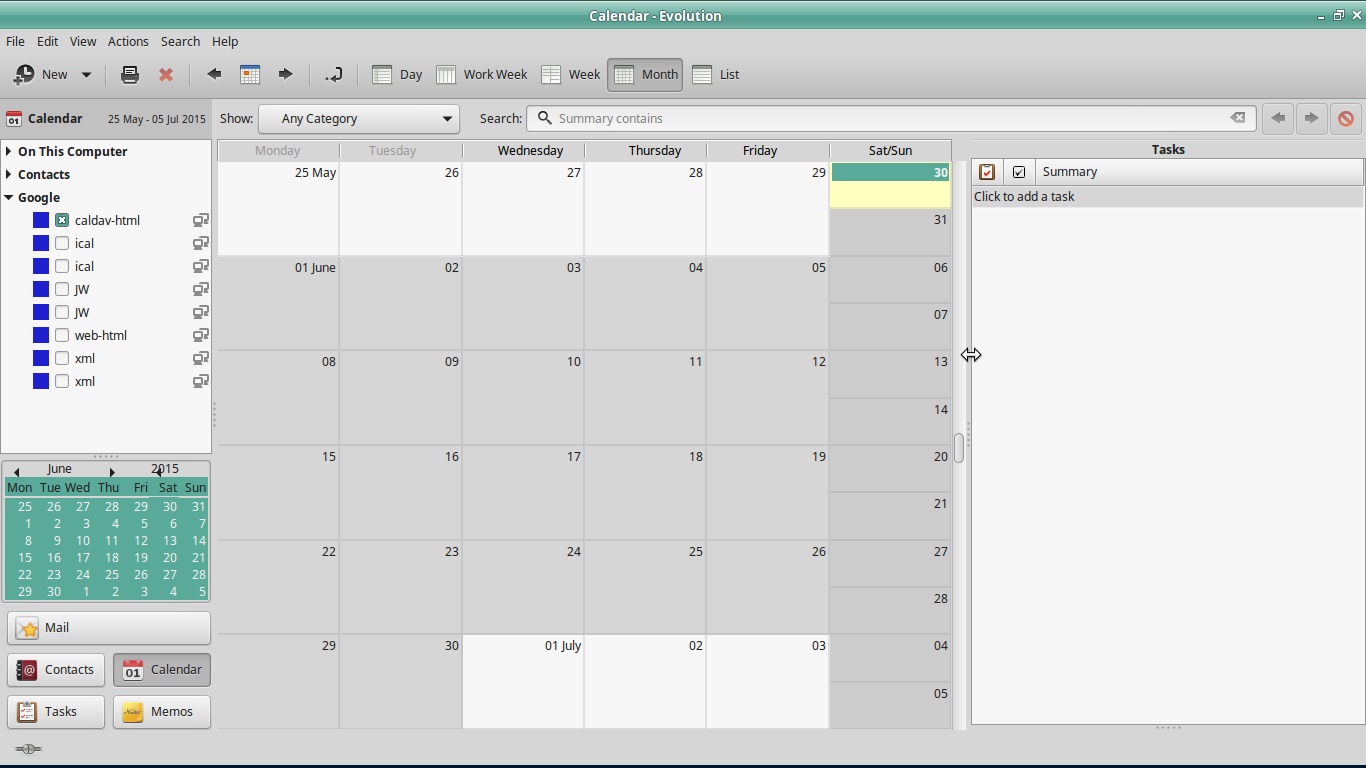Image resolution: width=1366 pixels, height=768 pixels.
Task: Clear search with the stop icon
Action: click(x=1345, y=118)
